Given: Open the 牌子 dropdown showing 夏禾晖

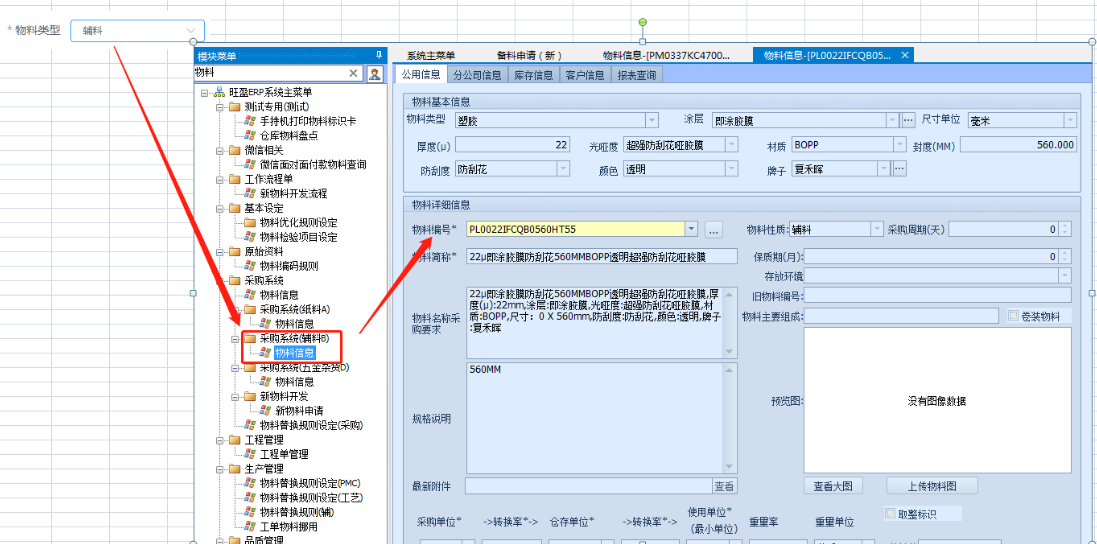Looking at the screenshot, I should 884,169.
